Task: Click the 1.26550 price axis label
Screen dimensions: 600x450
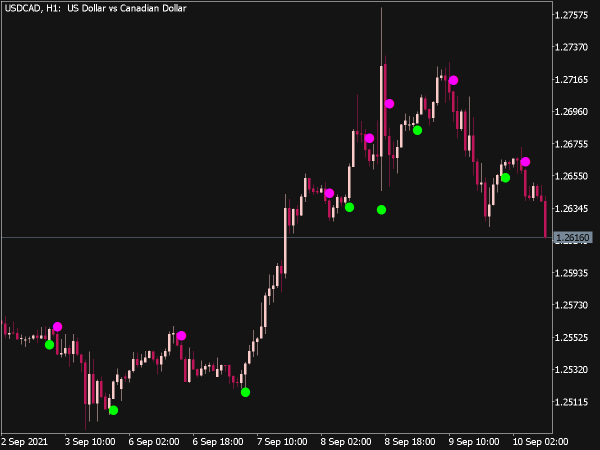Action: [x=571, y=176]
